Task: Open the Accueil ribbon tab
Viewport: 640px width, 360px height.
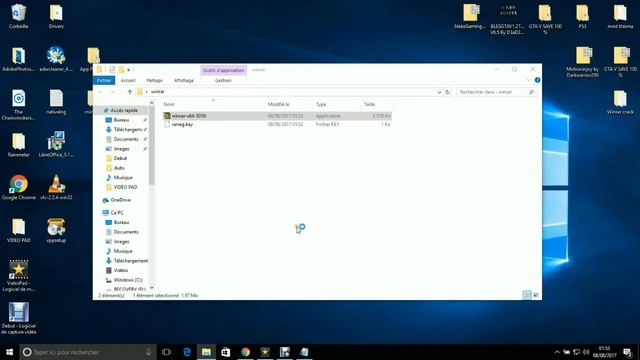Action: 128,80
